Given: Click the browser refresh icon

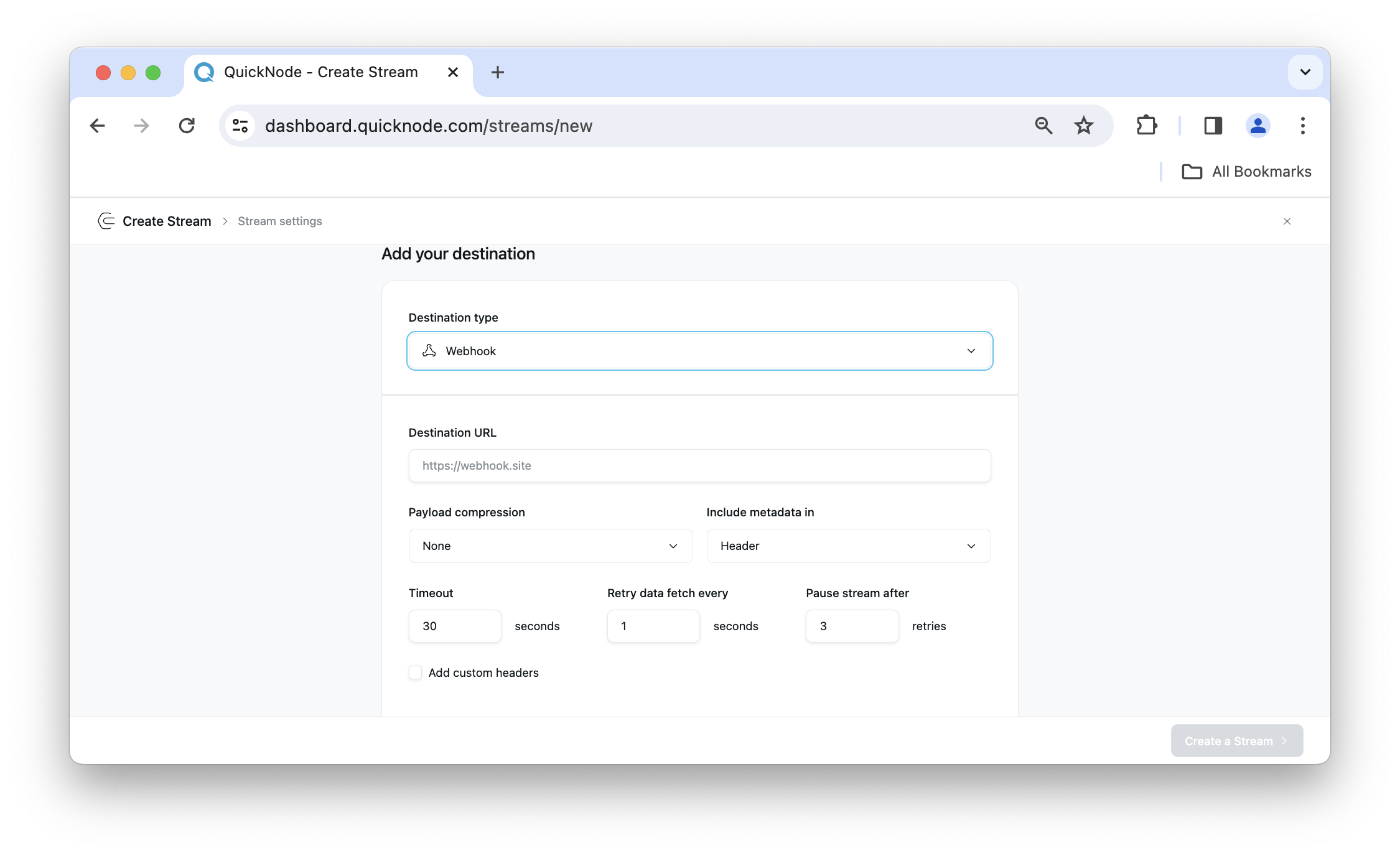Looking at the screenshot, I should coord(187,125).
